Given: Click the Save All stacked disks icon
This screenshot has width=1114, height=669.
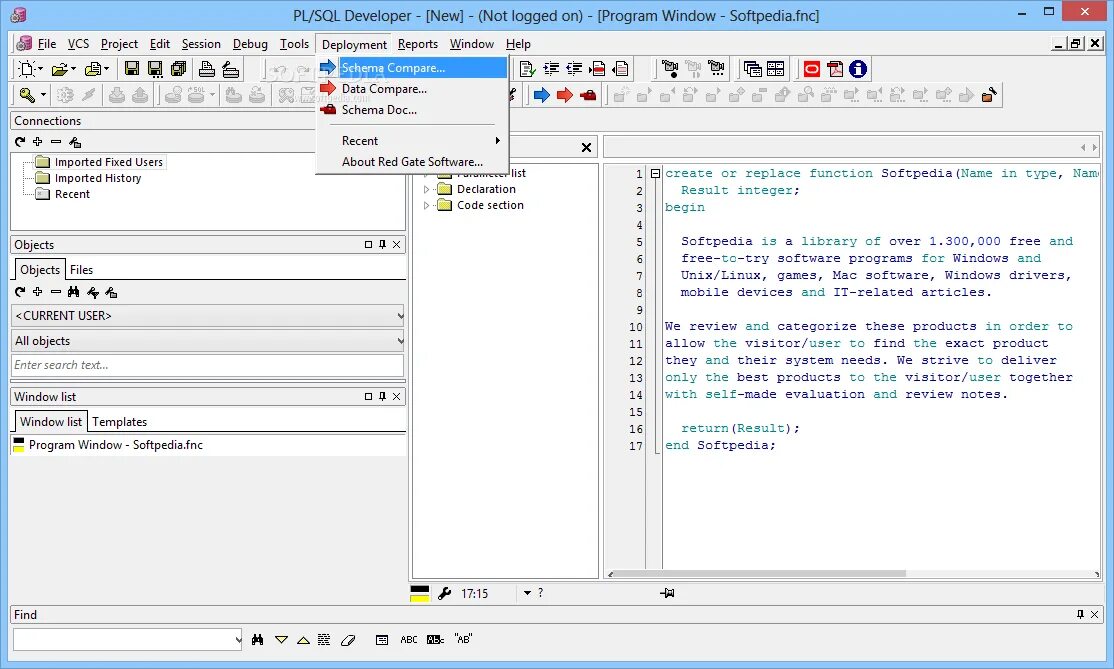Looking at the screenshot, I should [x=178, y=69].
